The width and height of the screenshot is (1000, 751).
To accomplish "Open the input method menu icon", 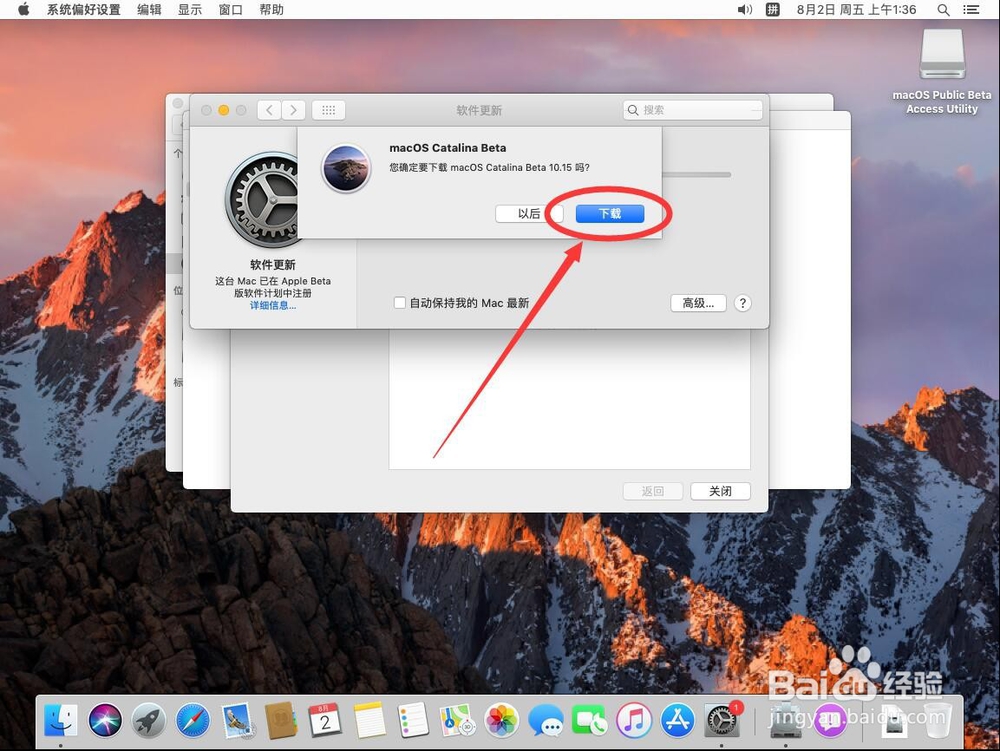I will pos(772,10).
